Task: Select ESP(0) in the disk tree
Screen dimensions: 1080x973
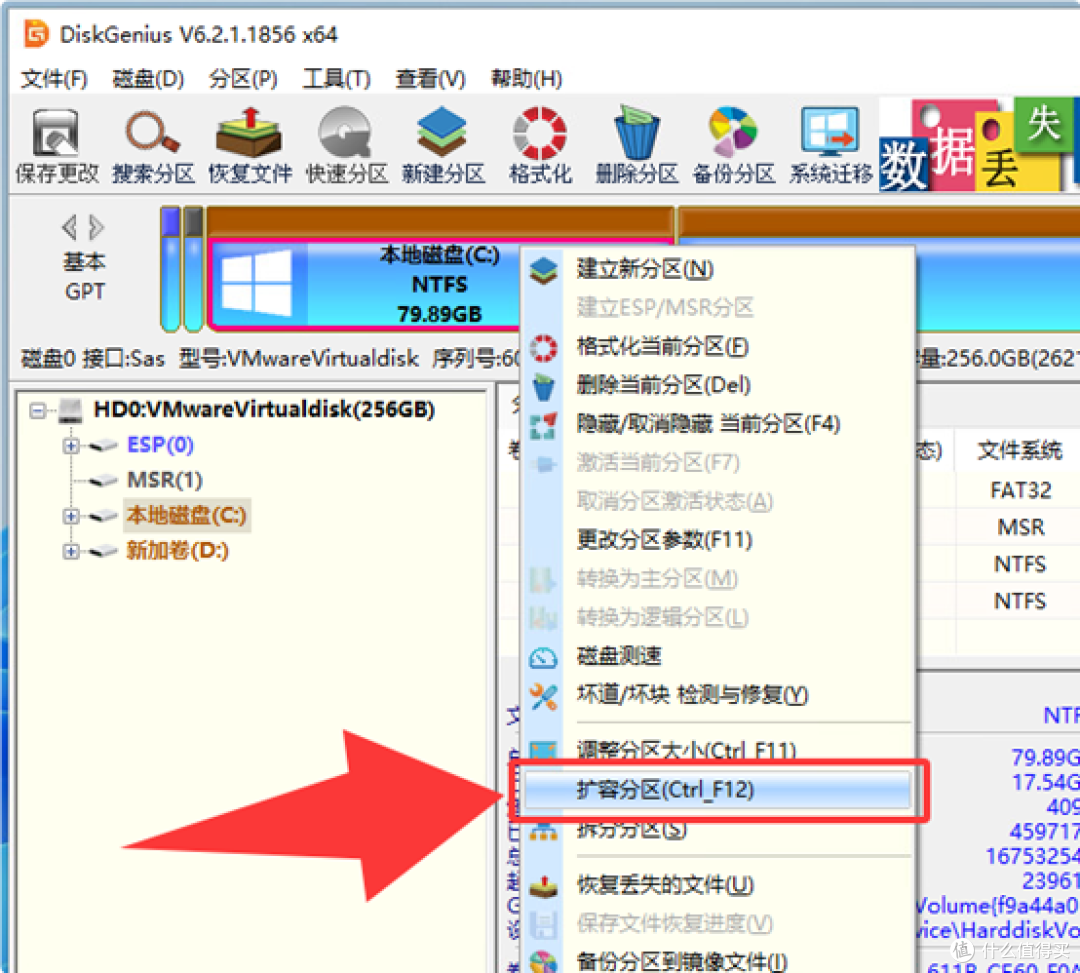Action: point(160,445)
